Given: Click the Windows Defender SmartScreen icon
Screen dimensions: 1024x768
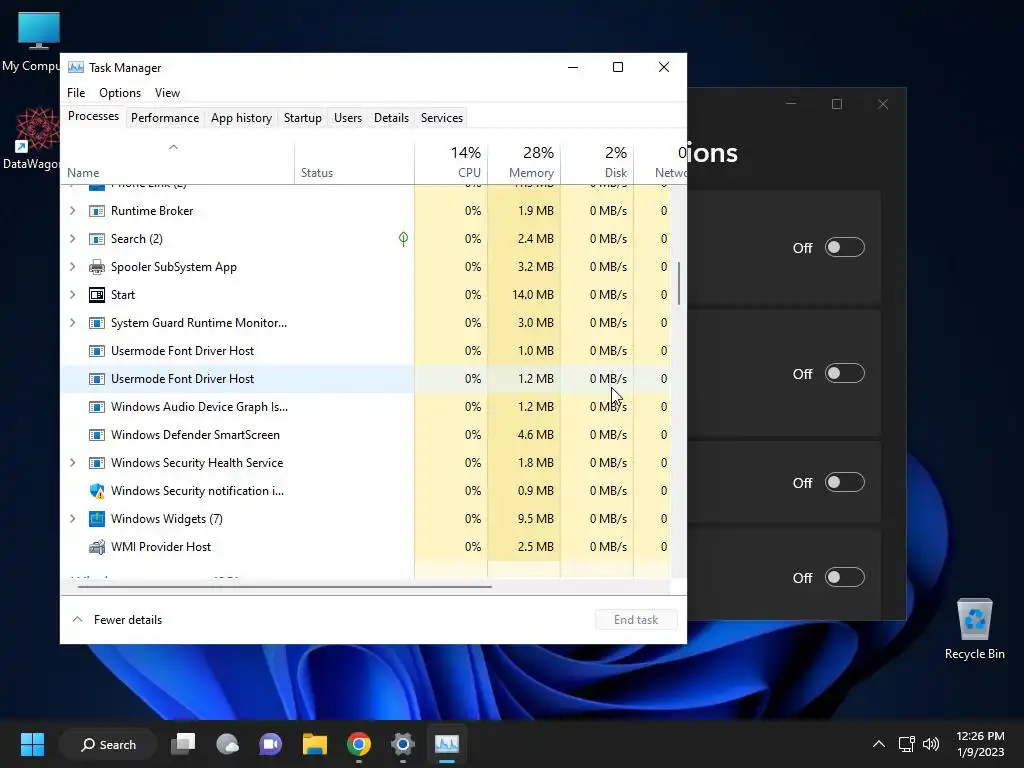Looking at the screenshot, I should coord(97,435).
